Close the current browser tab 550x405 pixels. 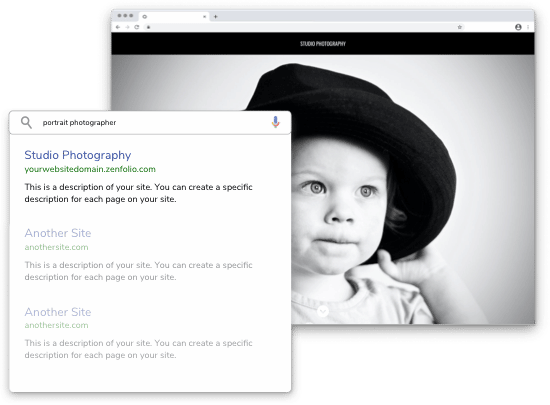(204, 16)
